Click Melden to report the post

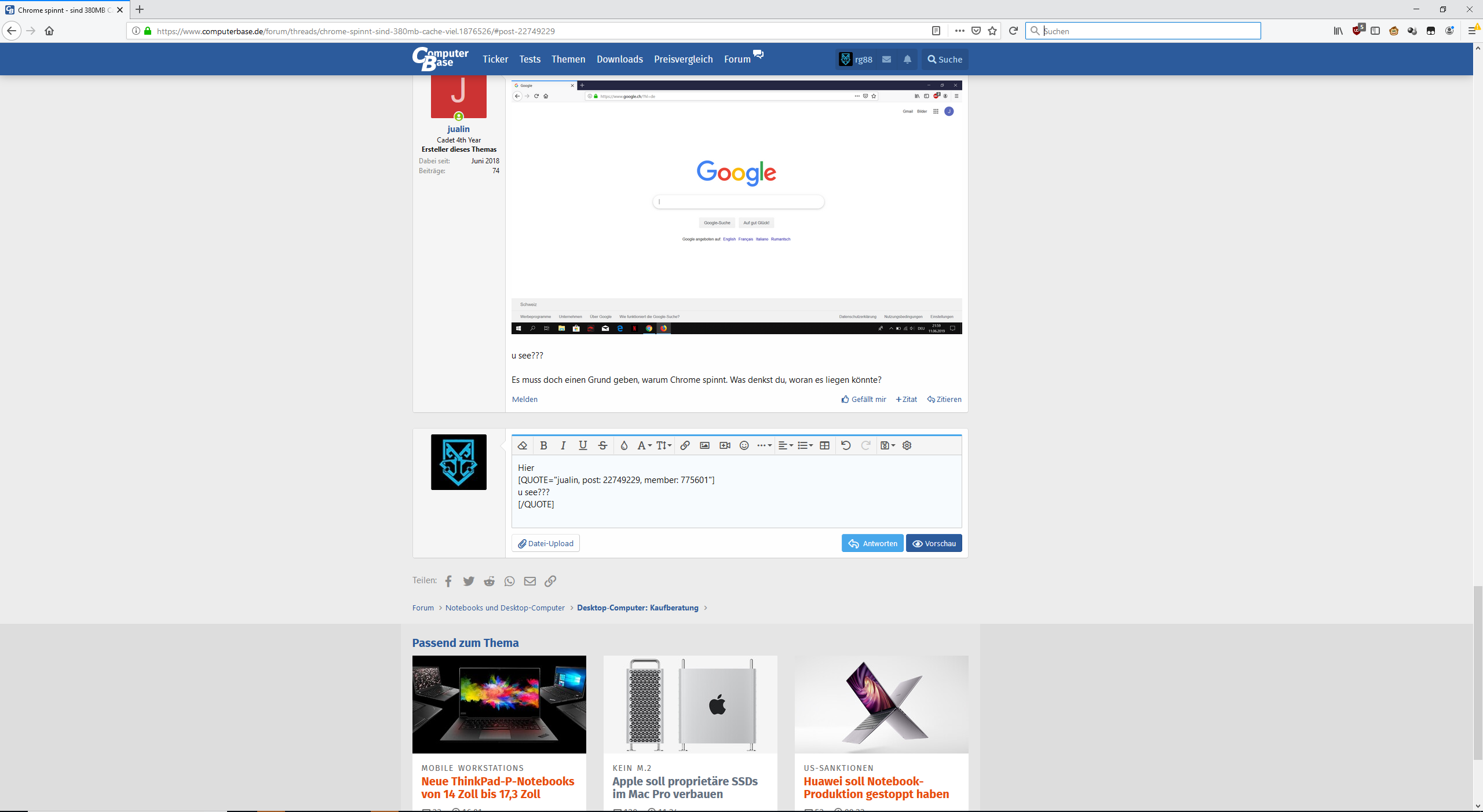click(x=525, y=399)
